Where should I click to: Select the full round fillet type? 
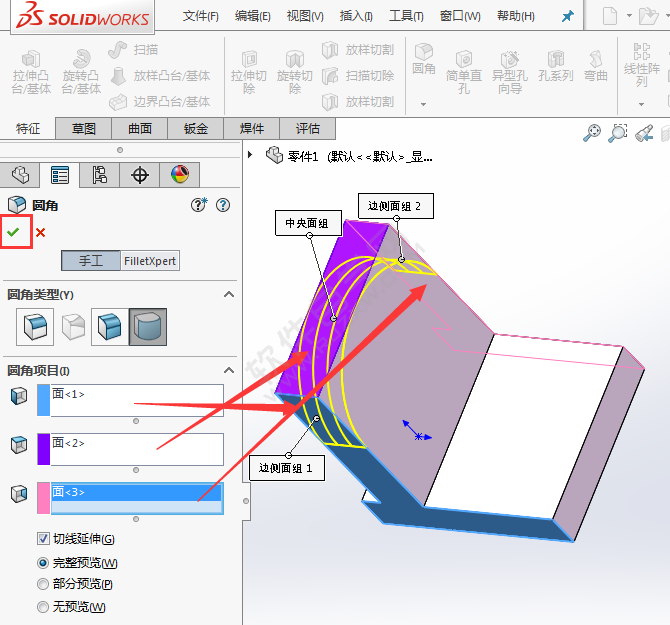[x=148, y=327]
